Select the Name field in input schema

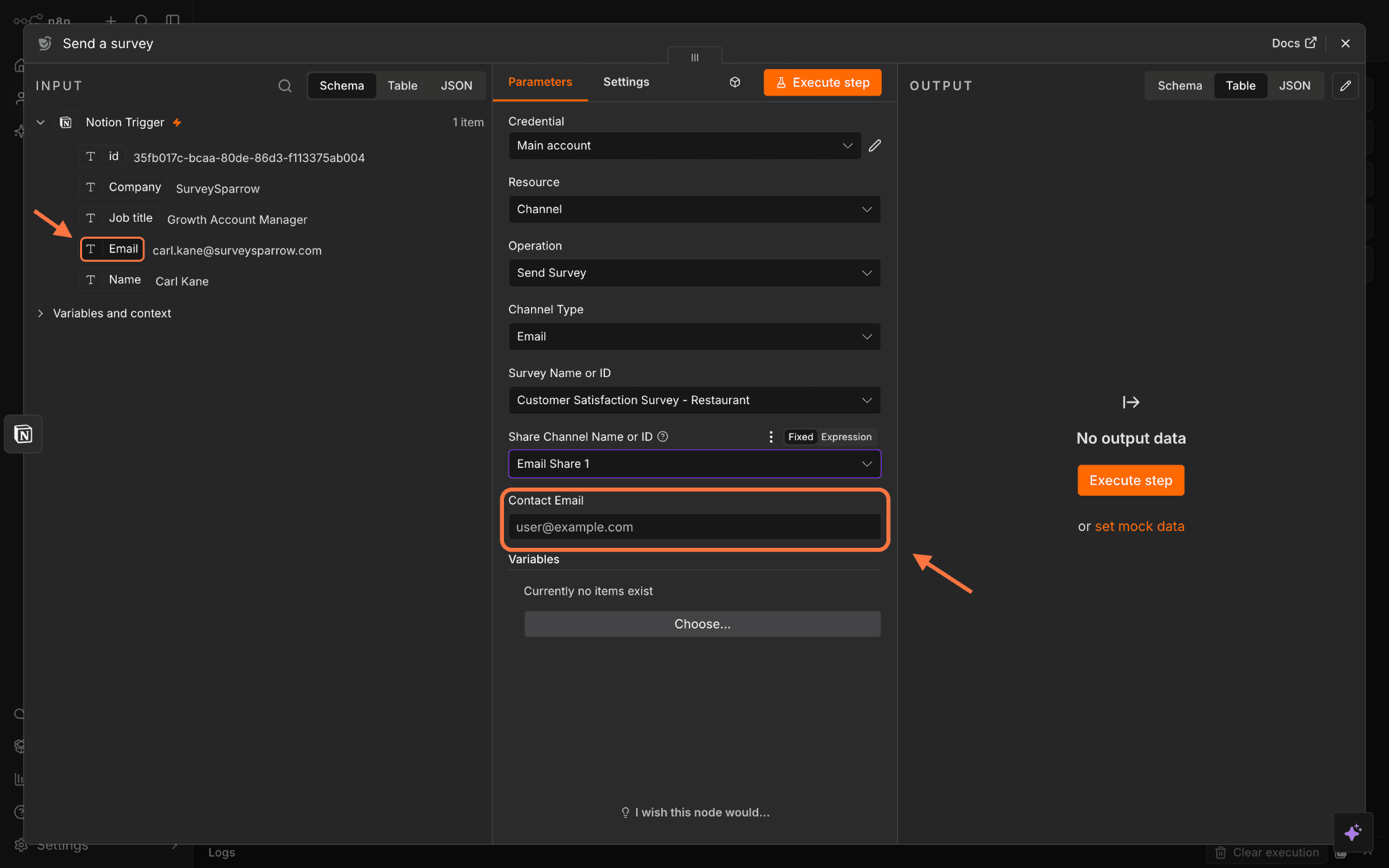pyautogui.click(x=113, y=280)
